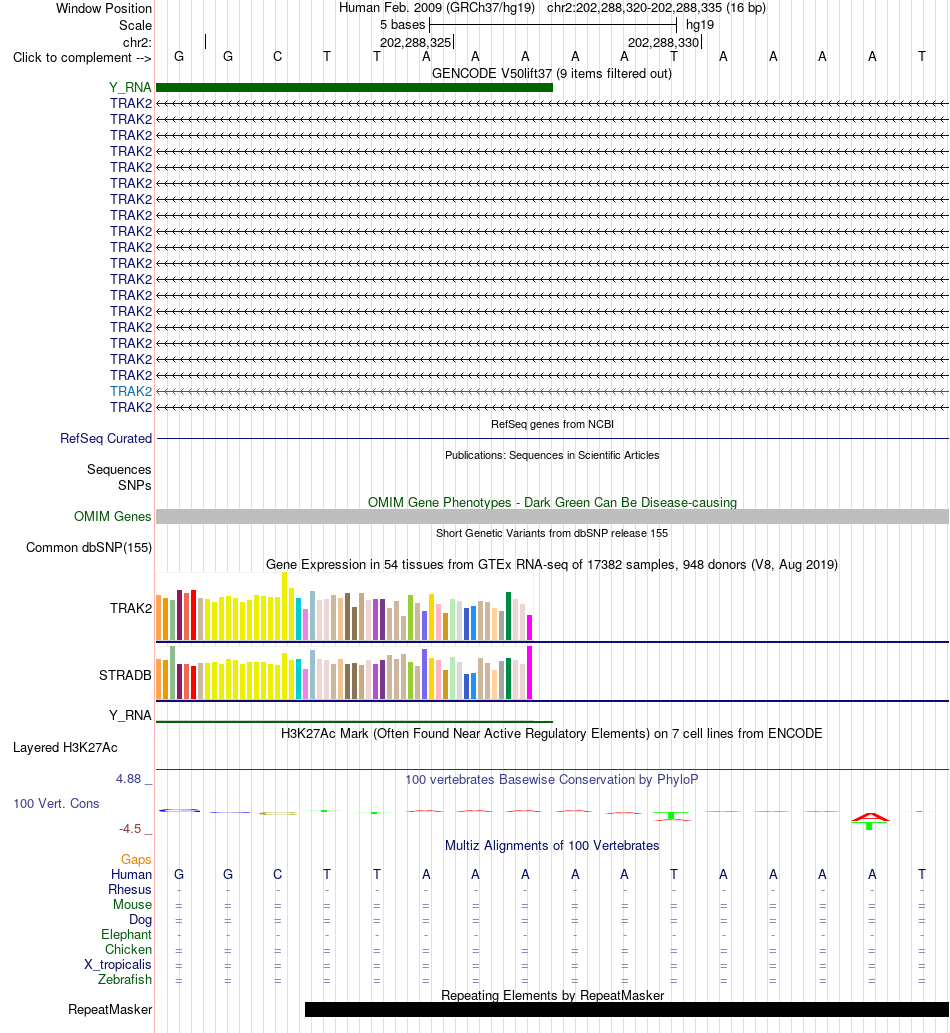
Task: Click the '5 bases' scale bar text
Action: [x=403, y=25]
